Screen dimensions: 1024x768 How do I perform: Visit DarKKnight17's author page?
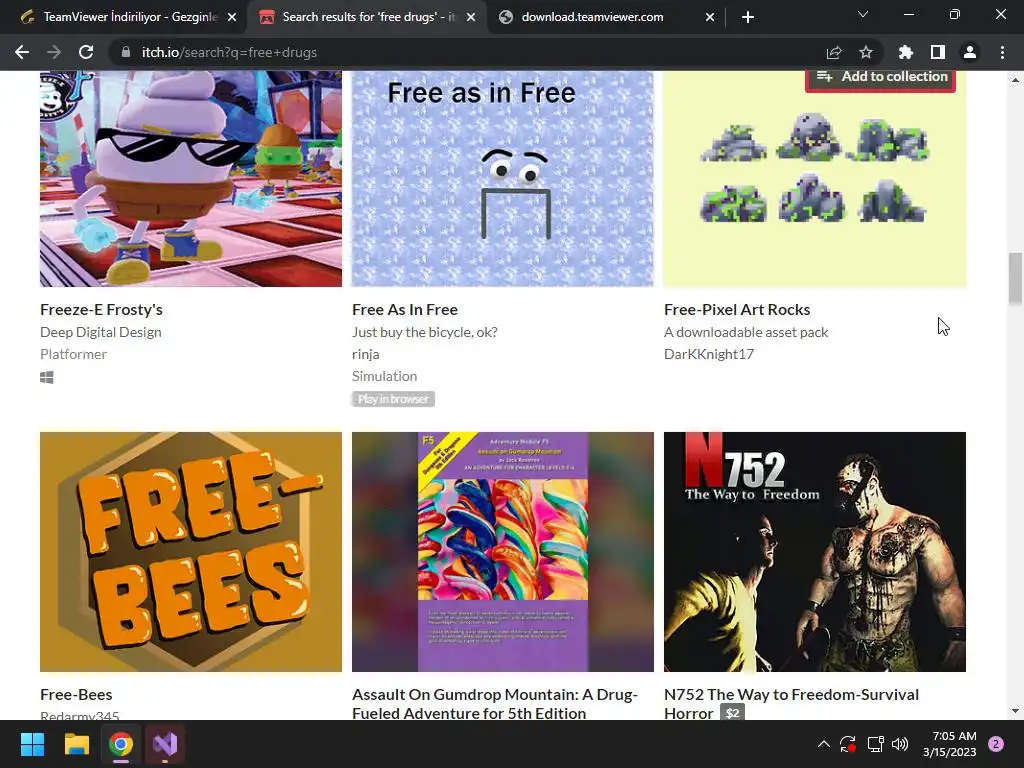(x=709, y=354)
